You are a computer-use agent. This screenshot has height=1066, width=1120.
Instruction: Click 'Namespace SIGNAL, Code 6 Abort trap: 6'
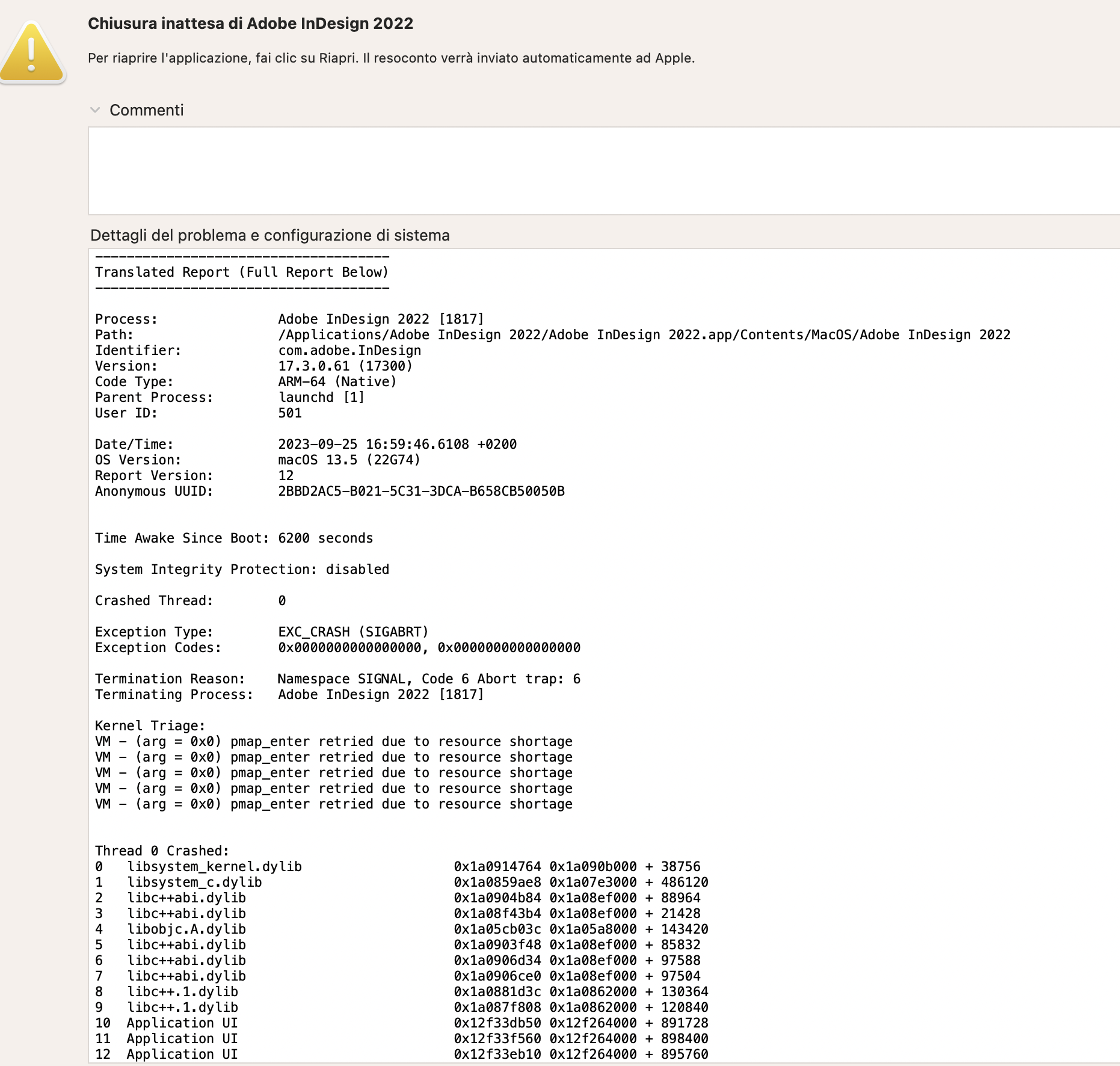(x=429, y=679)
